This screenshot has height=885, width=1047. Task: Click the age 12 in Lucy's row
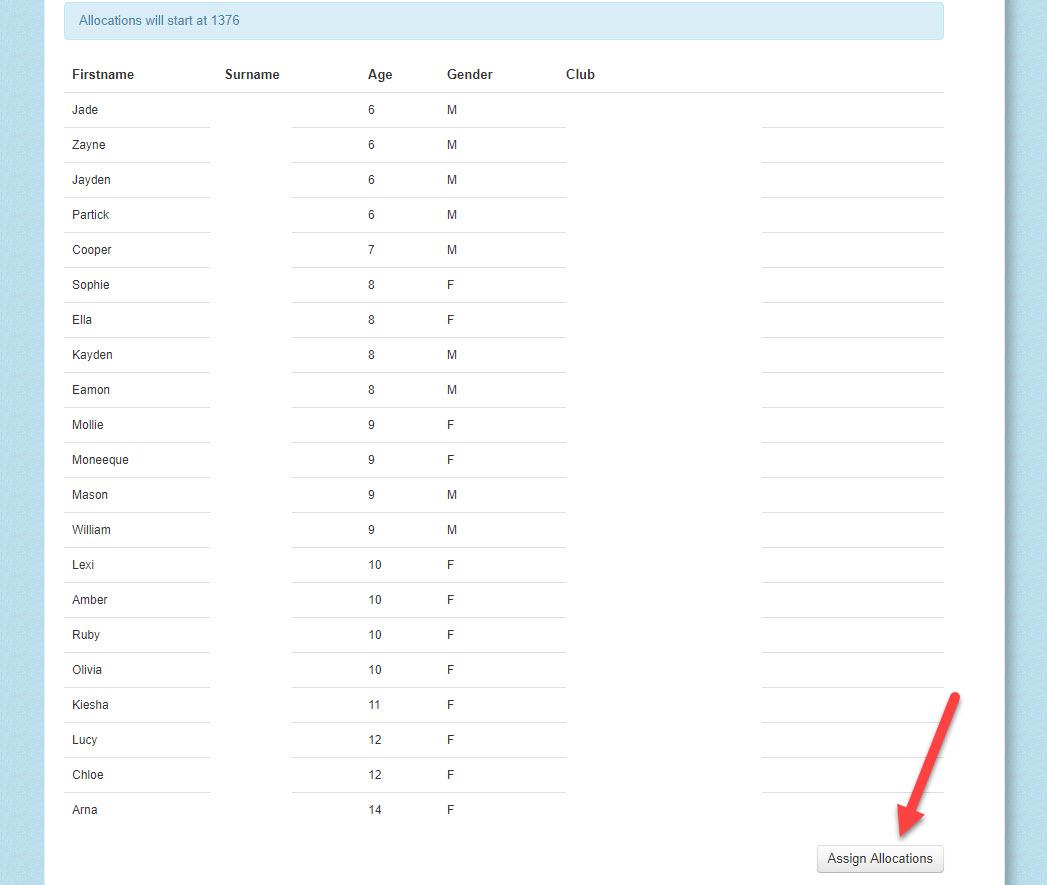[375, 739]
